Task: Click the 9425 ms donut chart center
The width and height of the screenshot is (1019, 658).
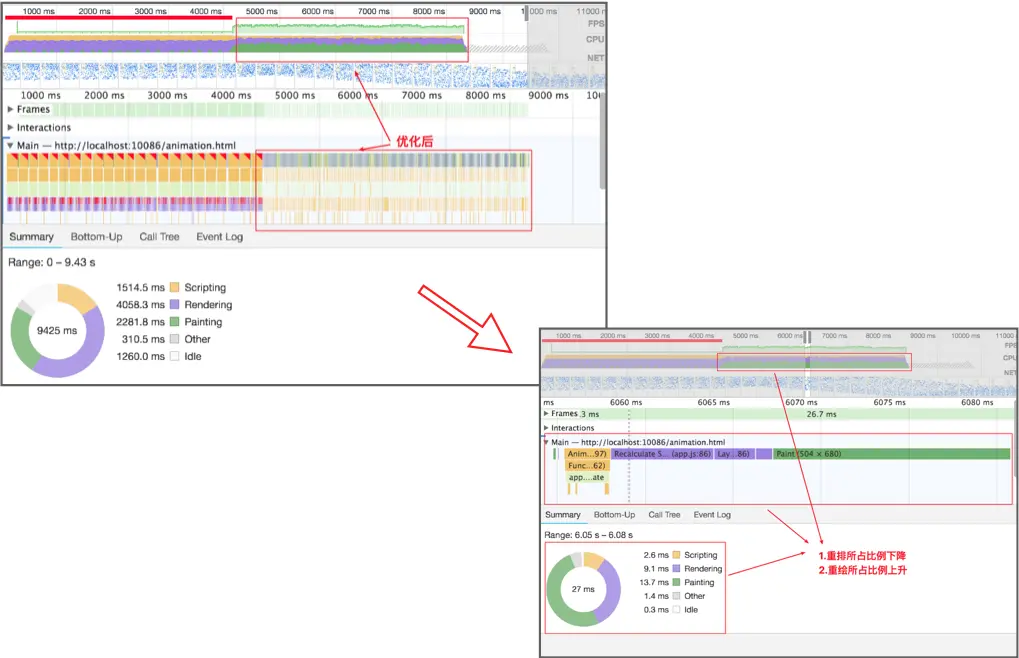Action: coord(57,331)
